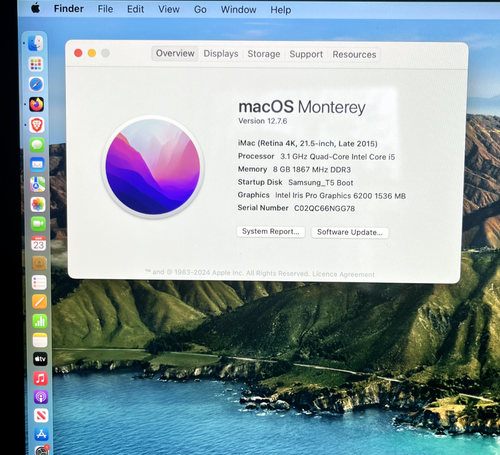Screen dimensions: 500x455
Task: Switch to the Storage tab
Action: 264,54
